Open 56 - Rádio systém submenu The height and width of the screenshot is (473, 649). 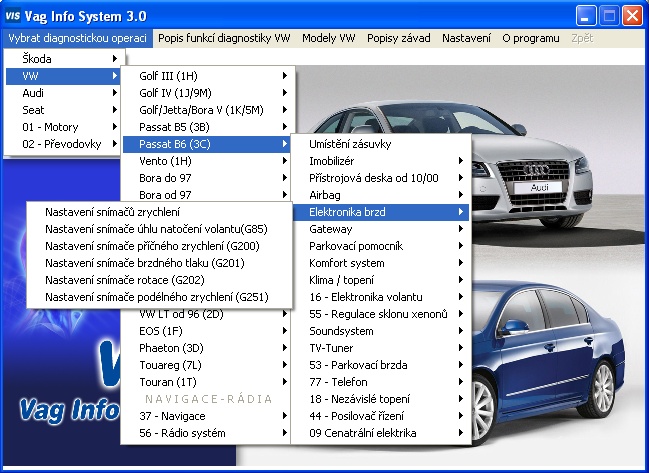(x=208, y=432)
